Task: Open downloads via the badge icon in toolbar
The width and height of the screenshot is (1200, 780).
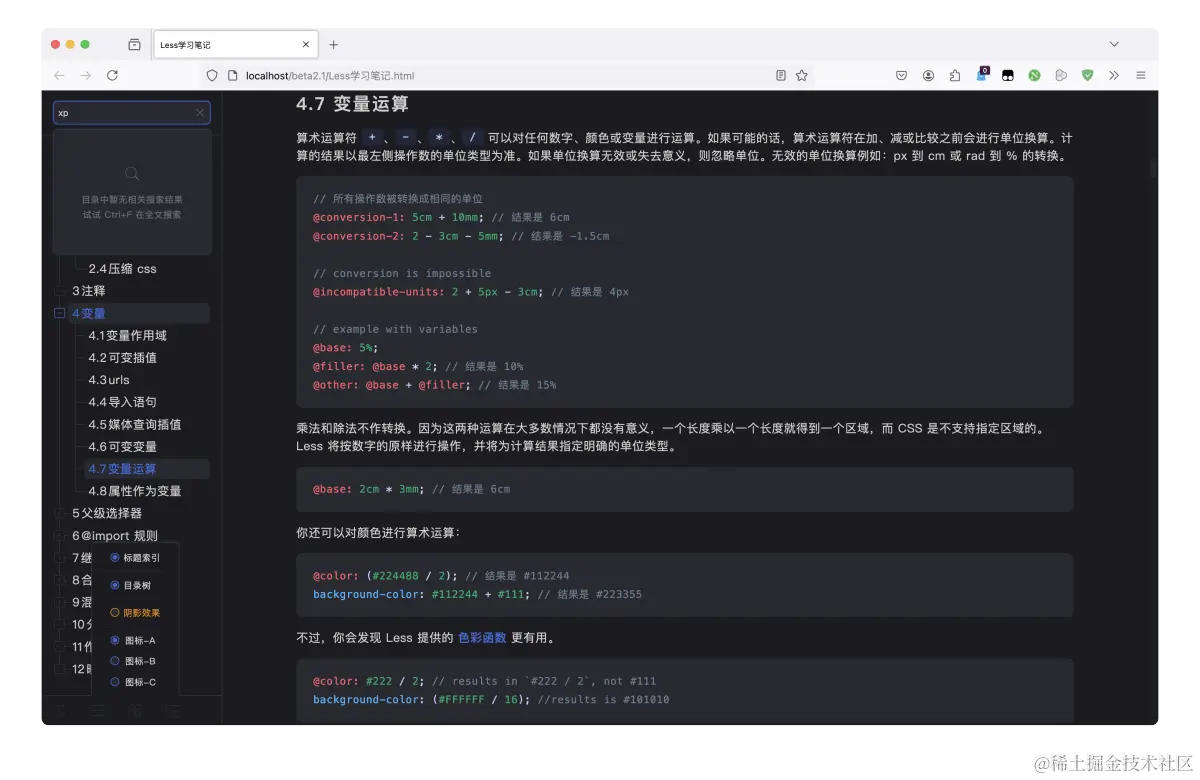Action: pos(981,75)
